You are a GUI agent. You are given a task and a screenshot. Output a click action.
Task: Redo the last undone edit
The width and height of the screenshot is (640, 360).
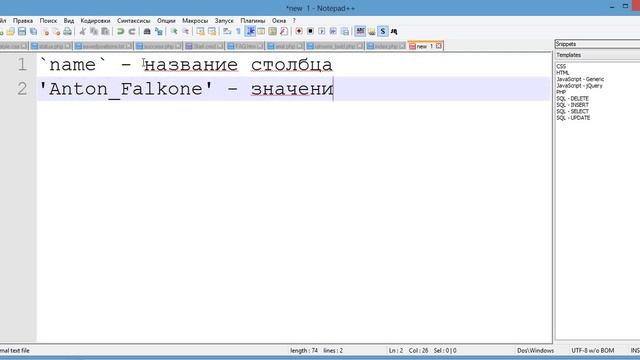pyautogui.click(x=132, y=31)
